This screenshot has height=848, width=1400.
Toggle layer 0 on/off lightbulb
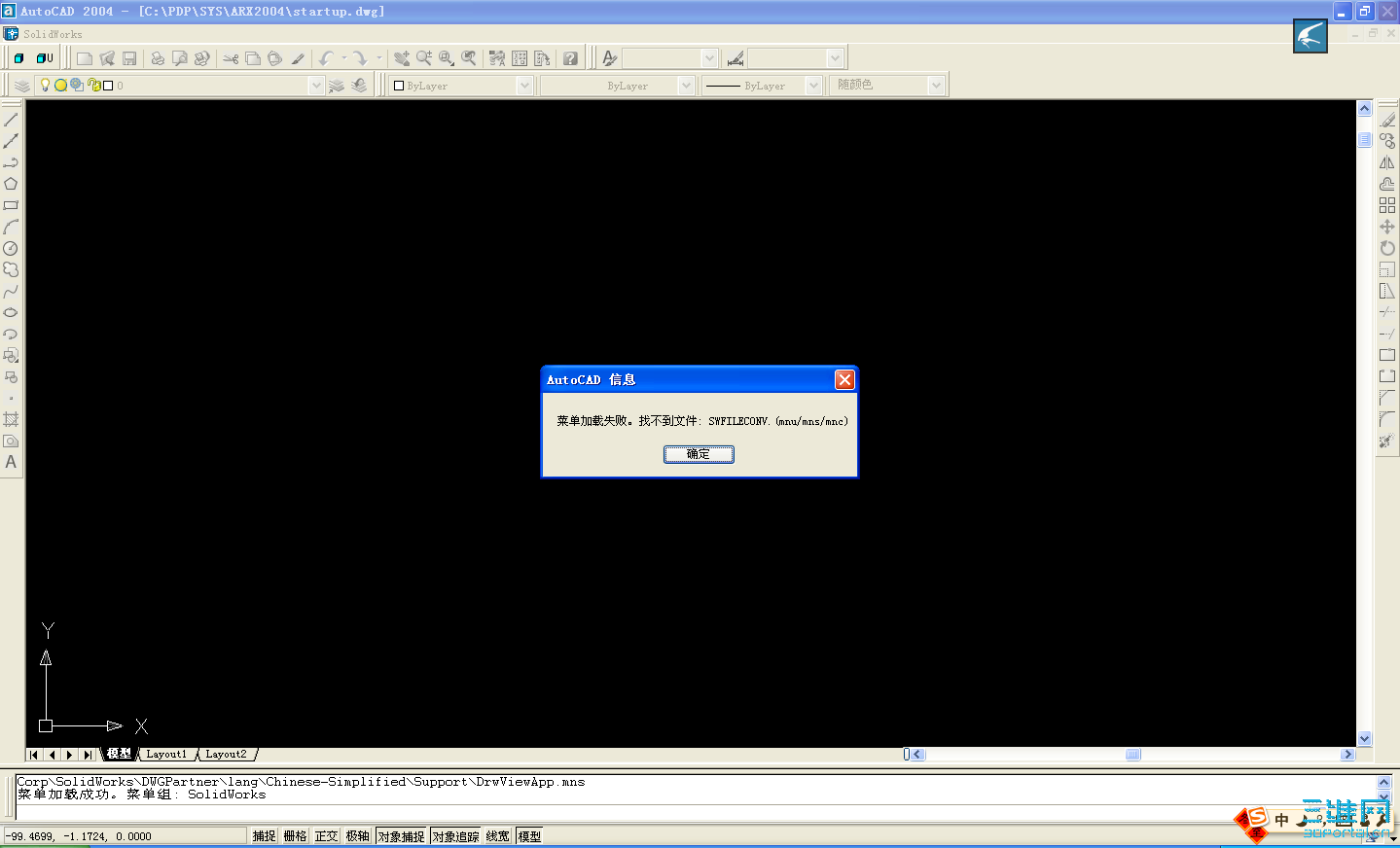[x=45, y=85]
